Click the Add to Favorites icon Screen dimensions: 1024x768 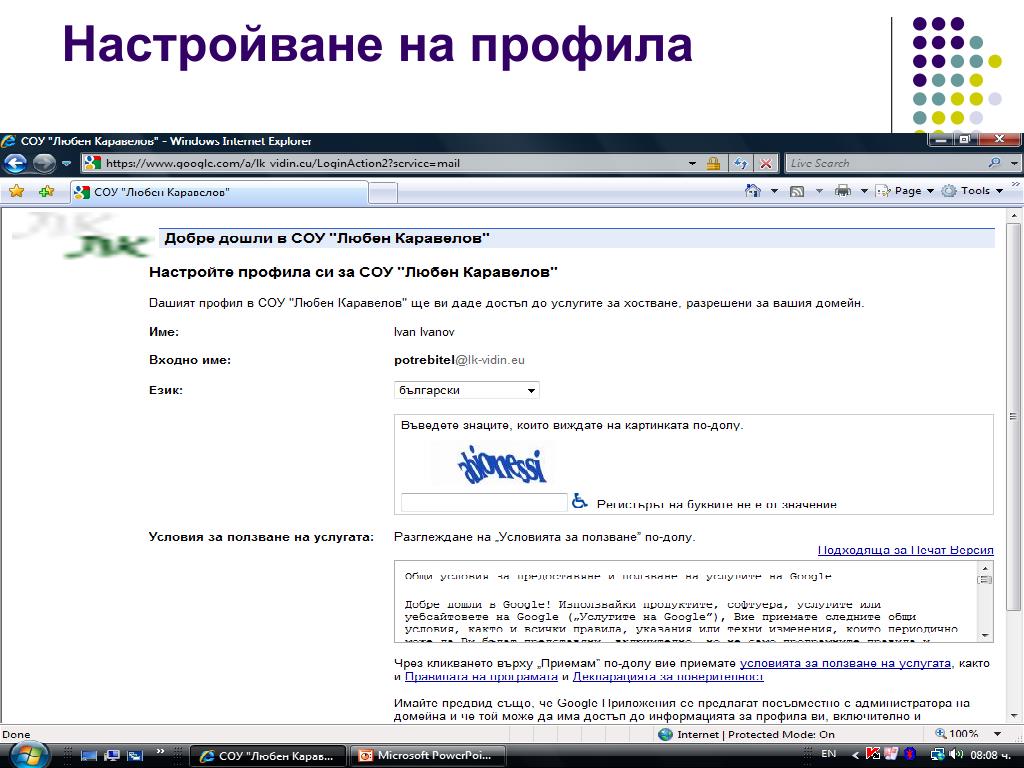tap(46, 191)
